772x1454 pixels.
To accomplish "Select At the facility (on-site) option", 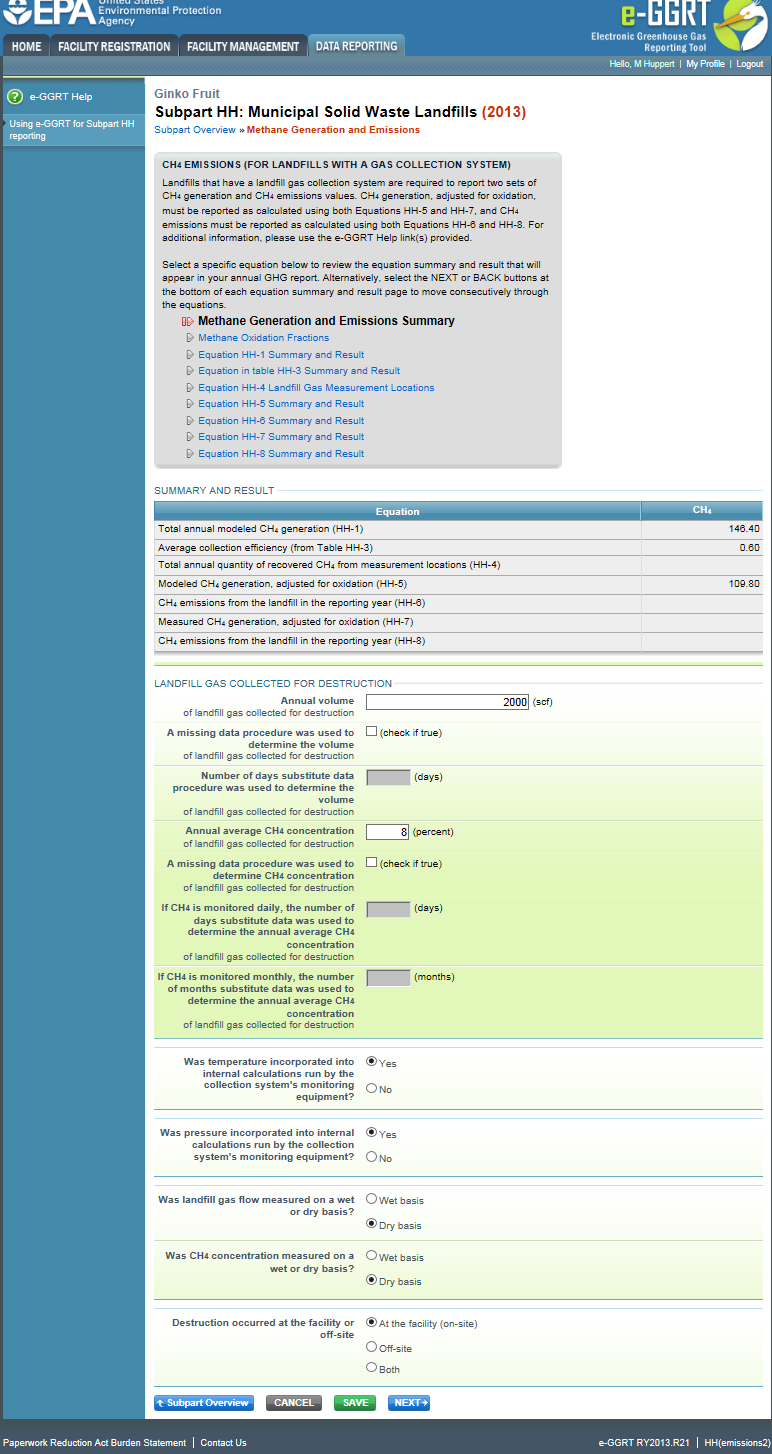I will (372, 1322).
